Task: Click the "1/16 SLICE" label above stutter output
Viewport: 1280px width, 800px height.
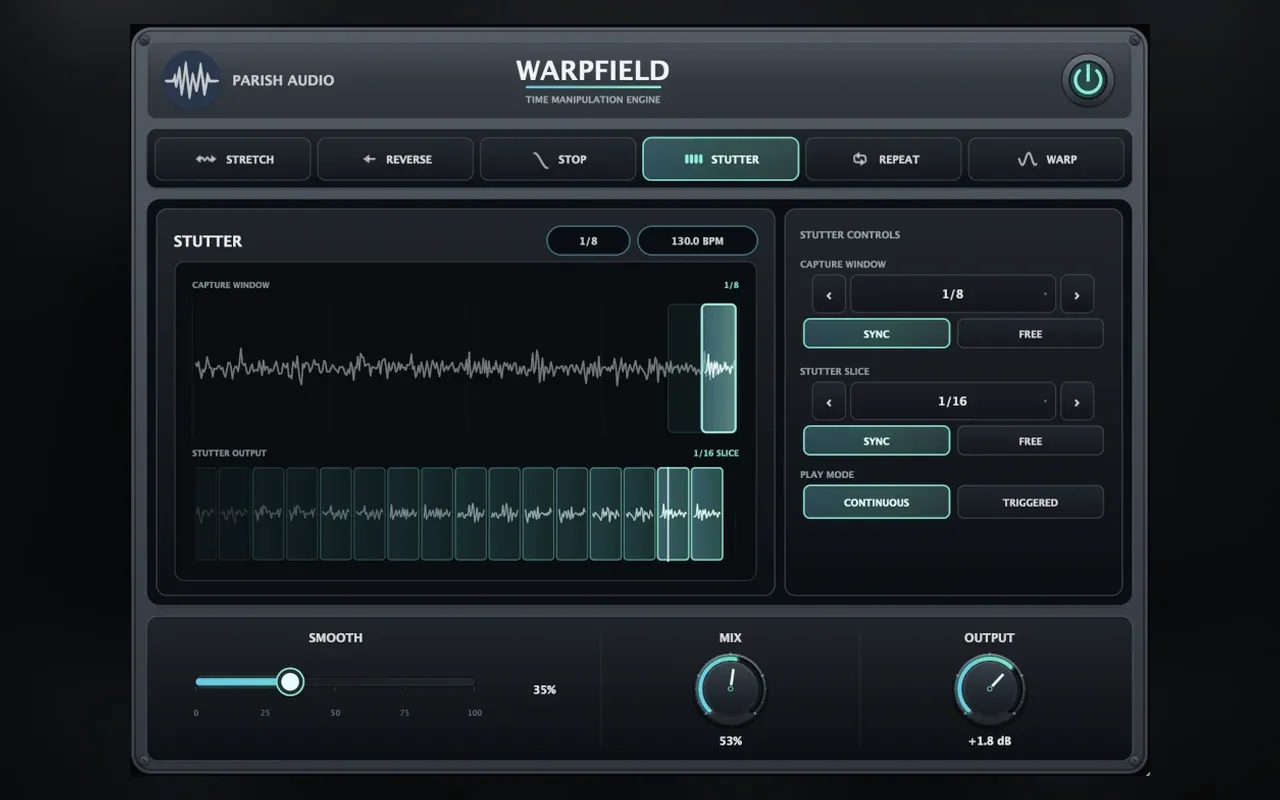Action: pyautogui.click(x=717, y=453)
